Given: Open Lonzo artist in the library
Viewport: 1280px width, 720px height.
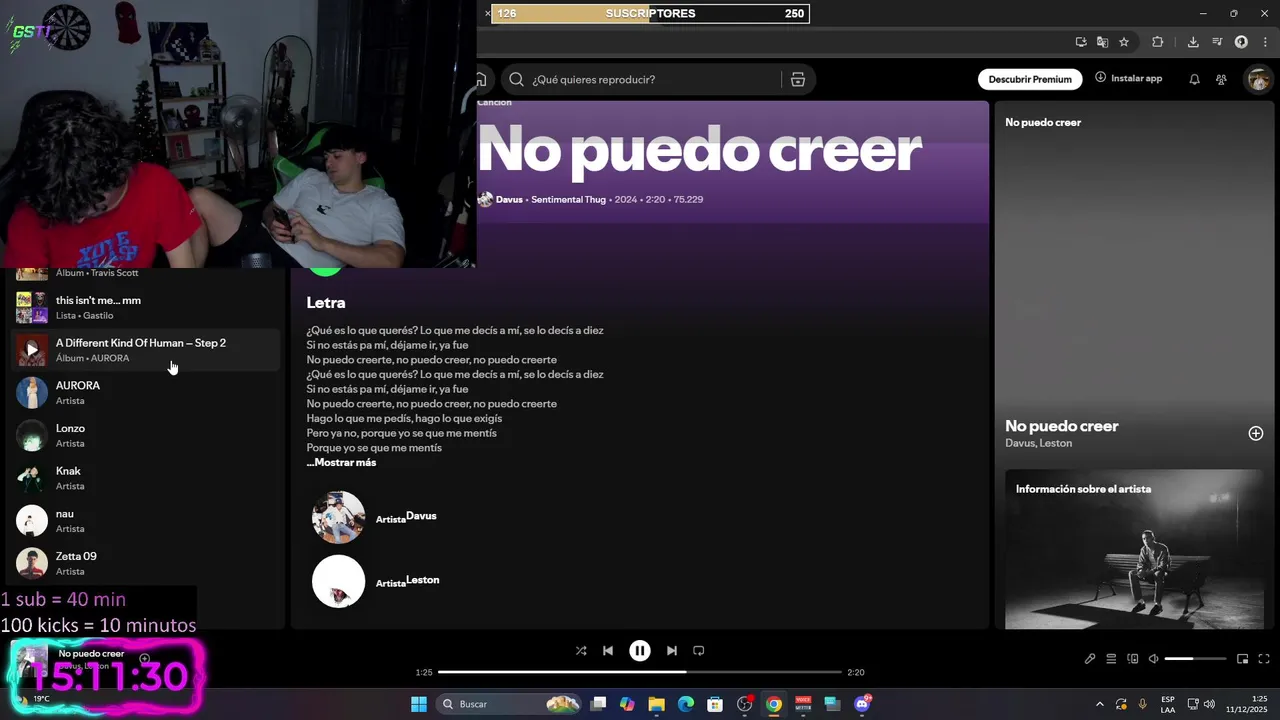Looking at the screenshot, I should point(145,435).
